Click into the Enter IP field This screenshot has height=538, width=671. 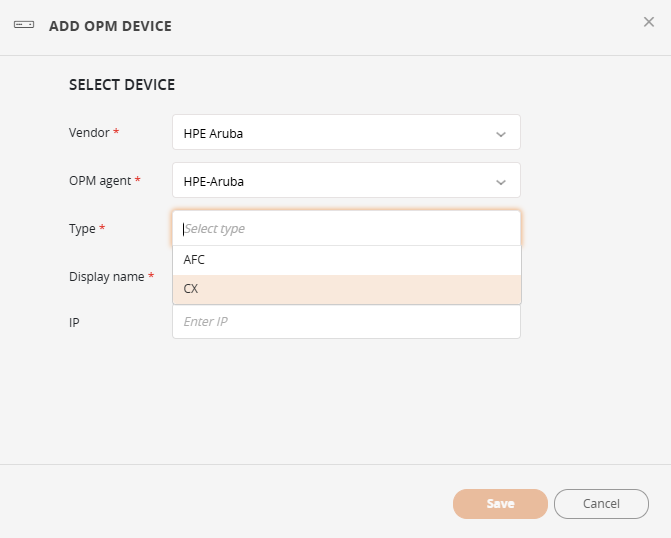(x=346, y=322)
